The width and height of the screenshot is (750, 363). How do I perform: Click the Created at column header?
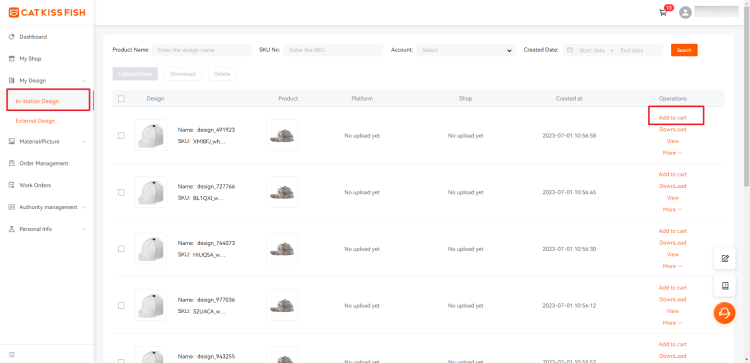tap(569, 99)
